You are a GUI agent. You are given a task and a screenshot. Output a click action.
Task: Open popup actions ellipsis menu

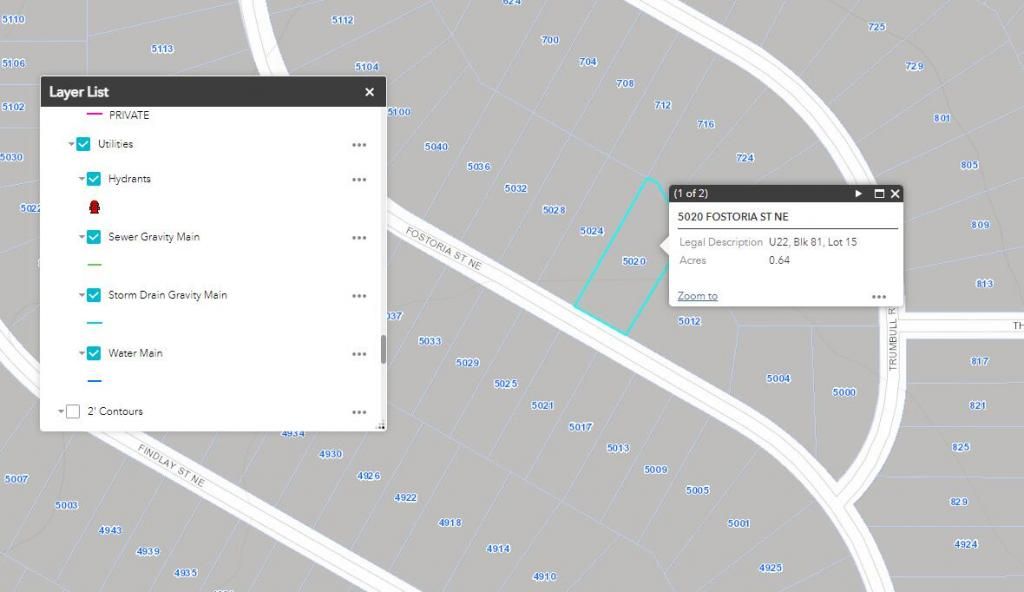coord(879,296)
